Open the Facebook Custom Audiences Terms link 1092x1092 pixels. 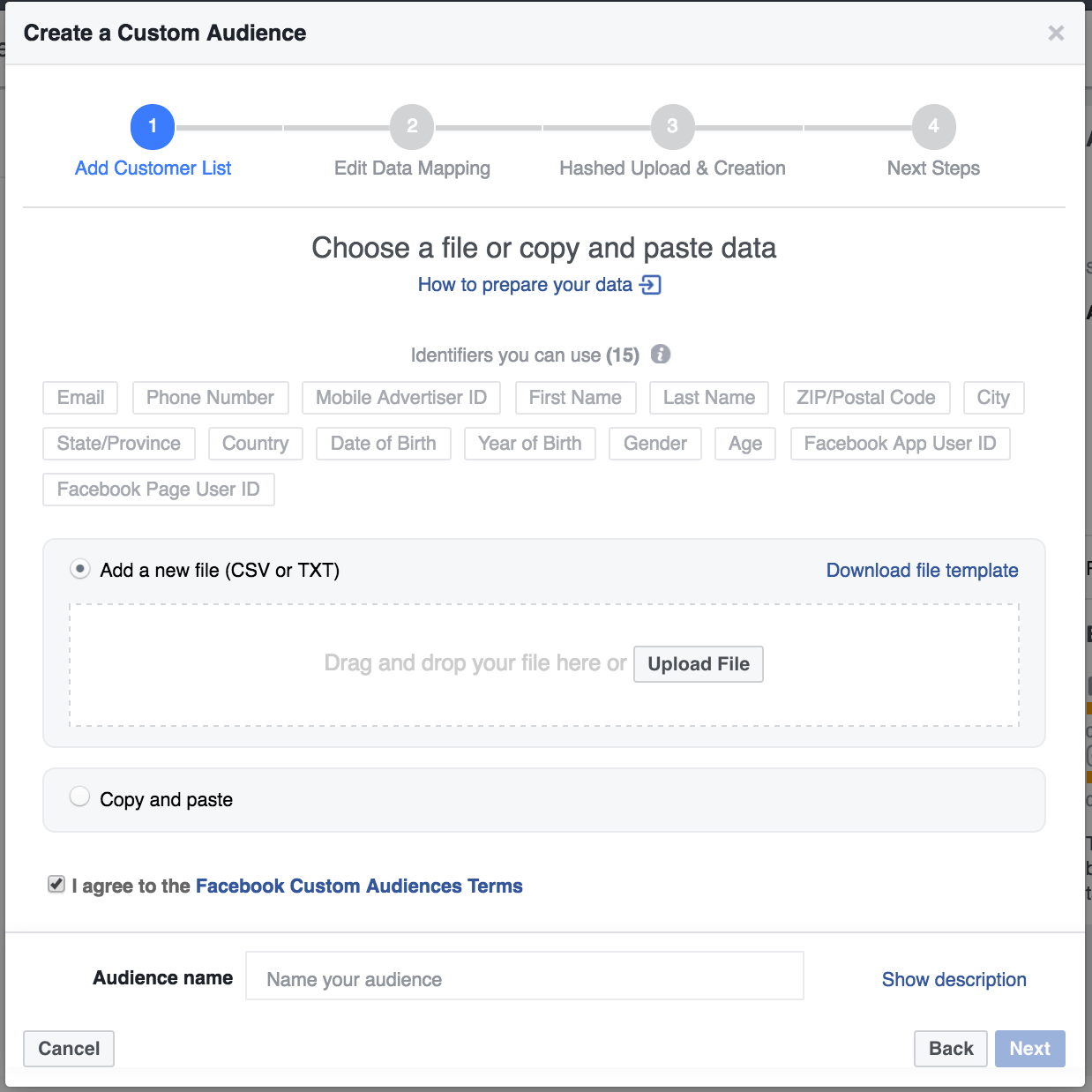359,886
